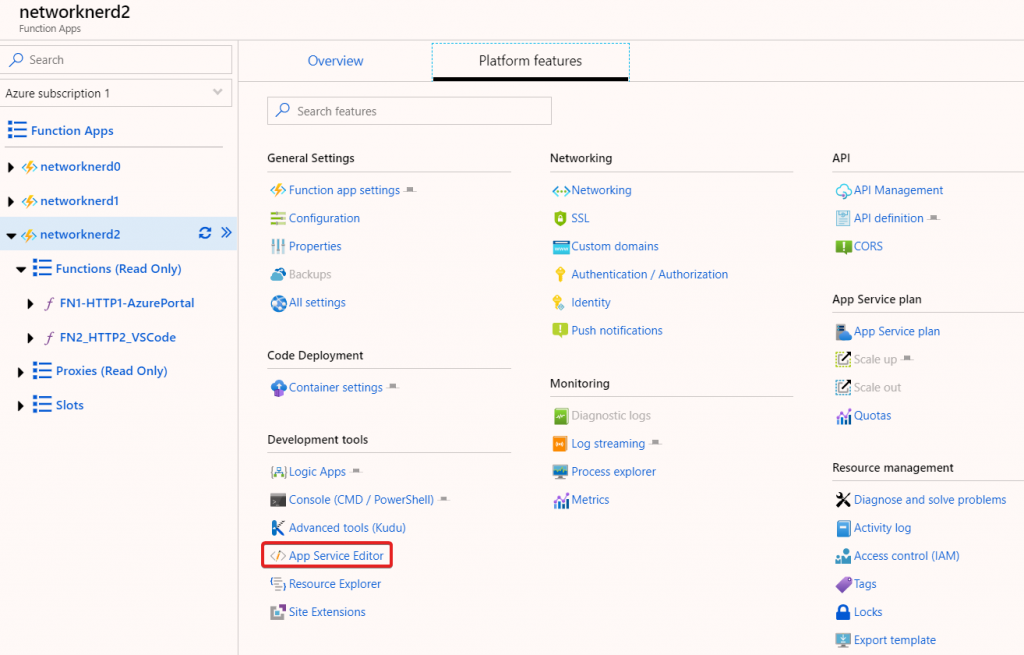The width and height of the screenshot is (1024, 655).
Task: Click the CORS green icon
Action: pyautogui.click(x=843, y=247)
